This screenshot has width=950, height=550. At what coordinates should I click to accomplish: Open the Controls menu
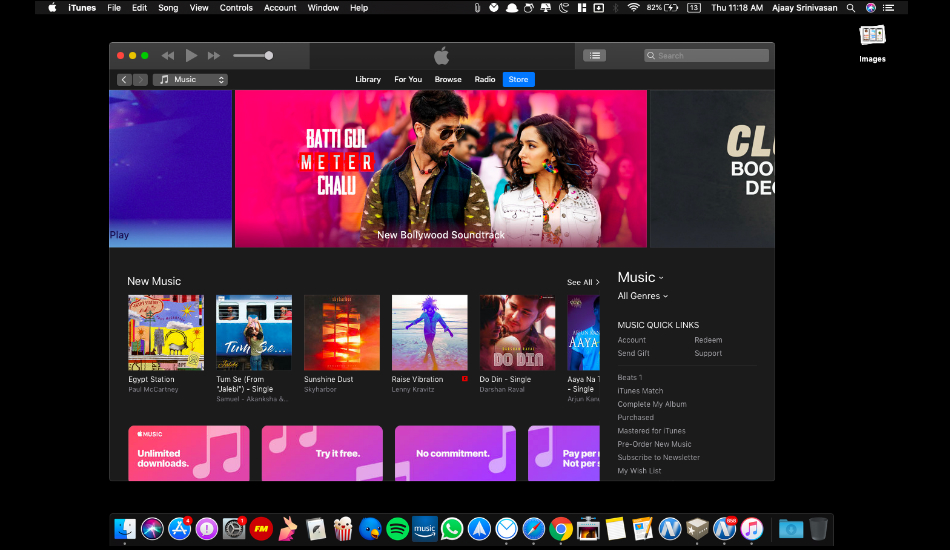point(236,8)
